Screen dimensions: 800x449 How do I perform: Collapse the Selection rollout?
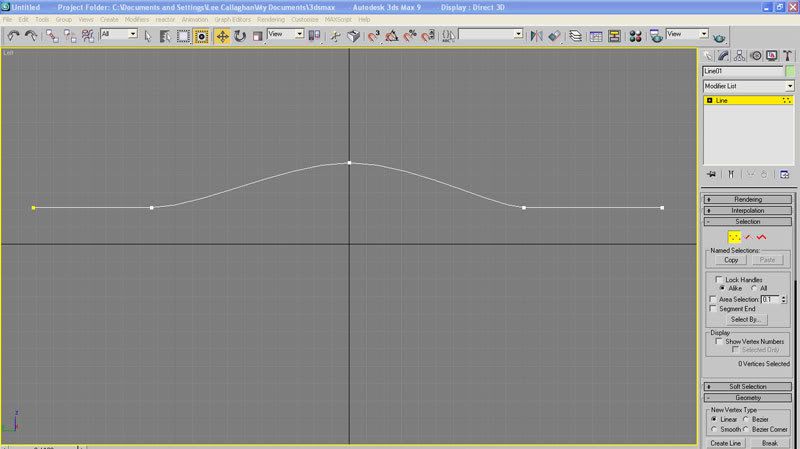(748, 222)
